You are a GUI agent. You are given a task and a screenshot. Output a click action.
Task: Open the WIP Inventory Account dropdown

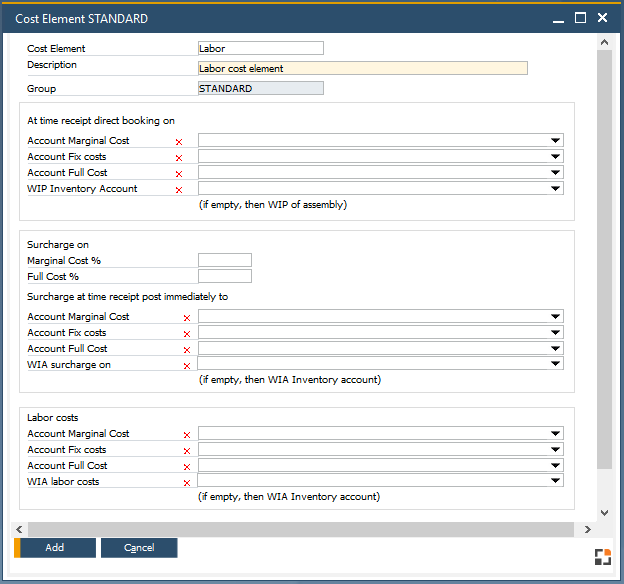point(555,189)
